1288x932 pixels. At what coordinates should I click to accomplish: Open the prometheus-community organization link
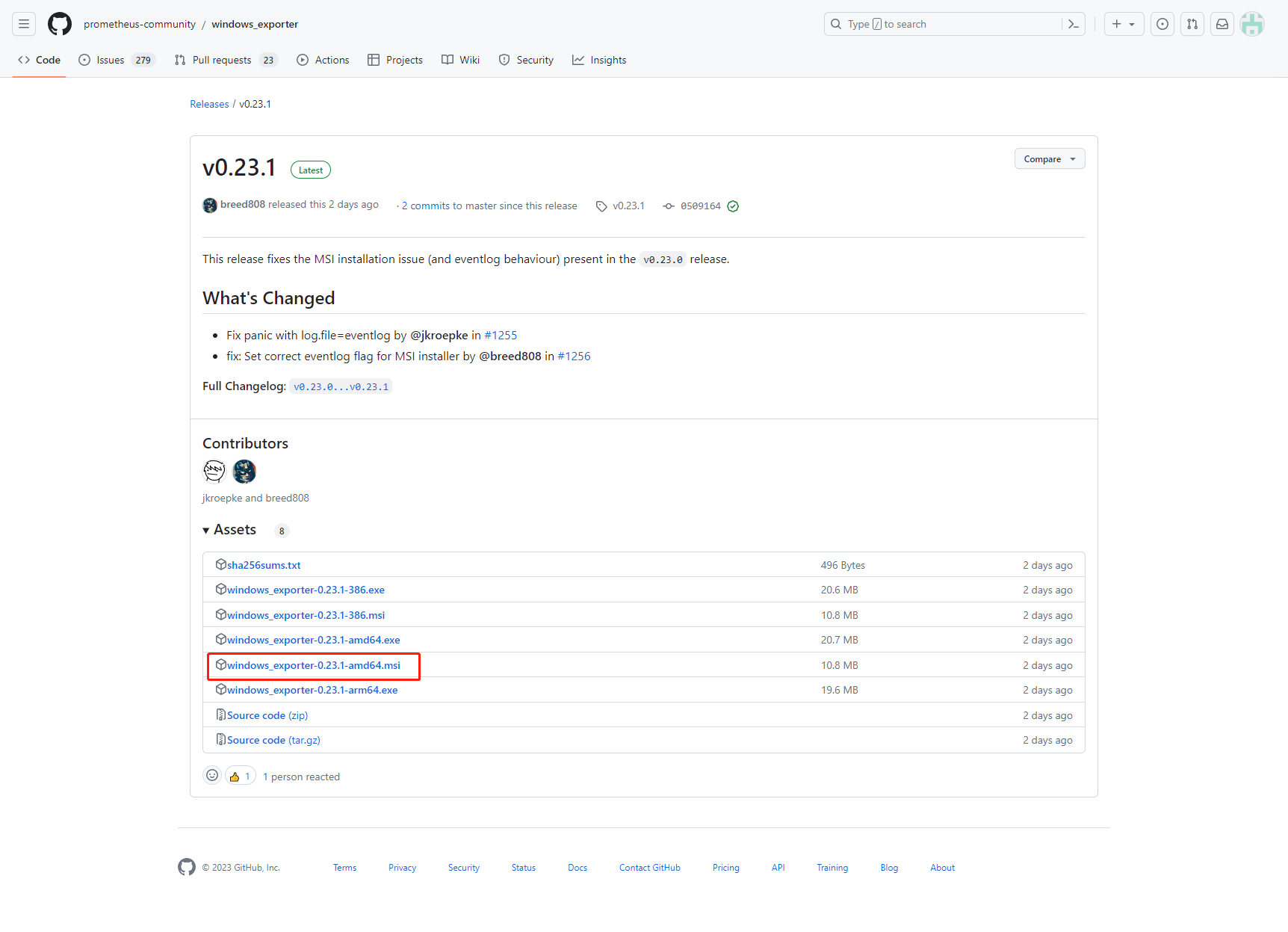click(140, 24)
